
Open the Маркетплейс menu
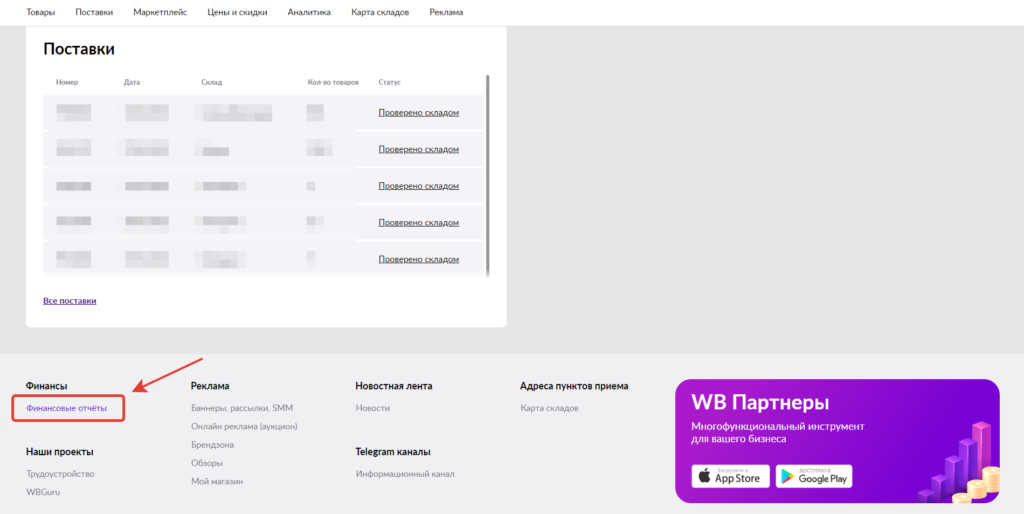pos(160,12)
